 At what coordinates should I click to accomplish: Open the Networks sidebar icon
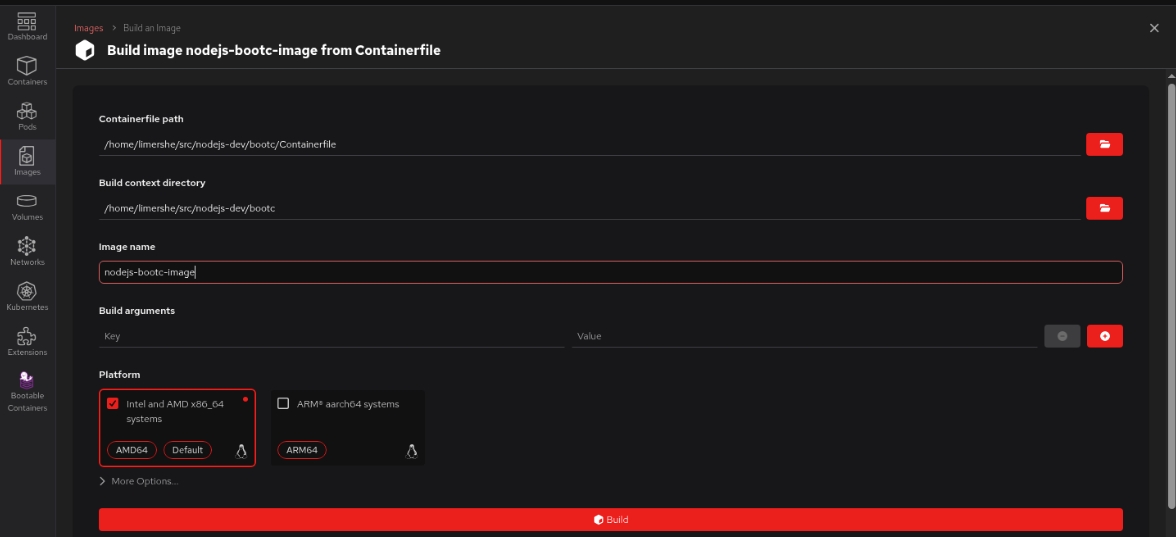tap(27, 250)
